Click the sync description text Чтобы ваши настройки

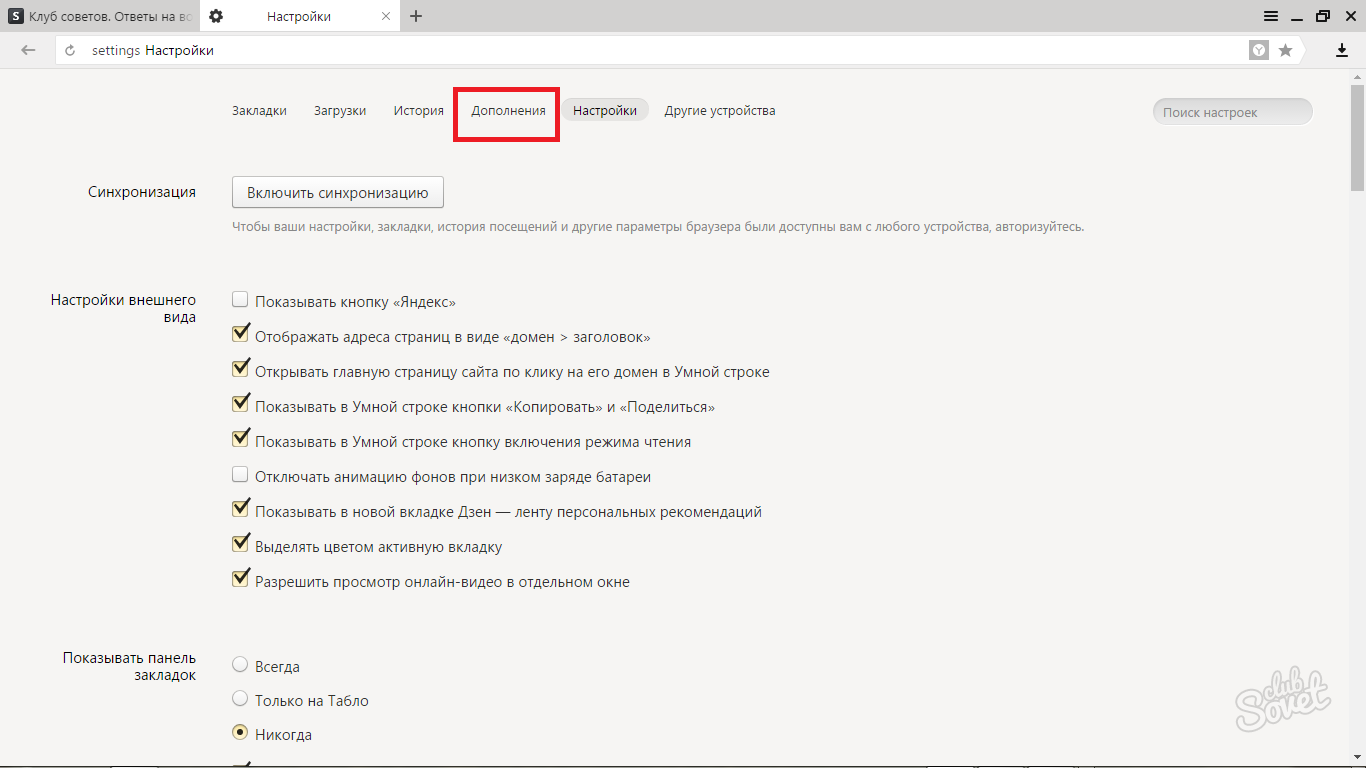pos(658,227)
